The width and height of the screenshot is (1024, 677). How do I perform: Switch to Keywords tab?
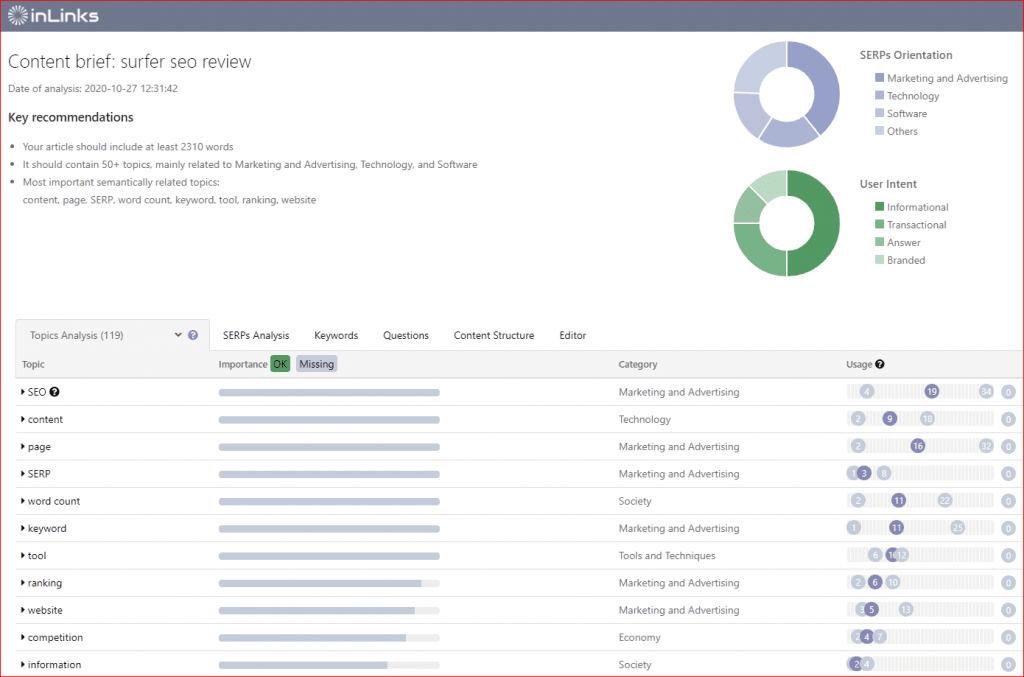336,335
